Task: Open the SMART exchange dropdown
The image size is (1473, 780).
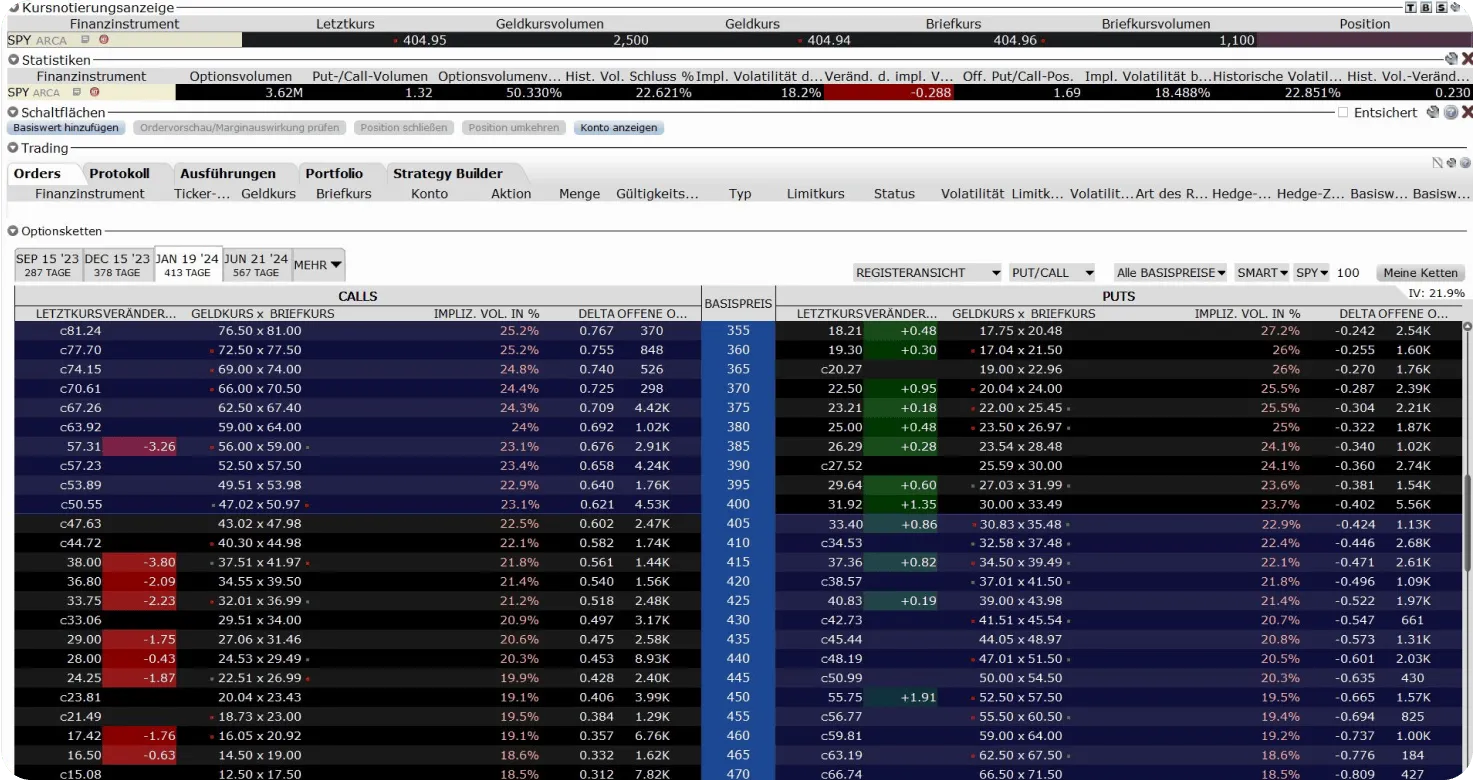Action: point(1262,273)
